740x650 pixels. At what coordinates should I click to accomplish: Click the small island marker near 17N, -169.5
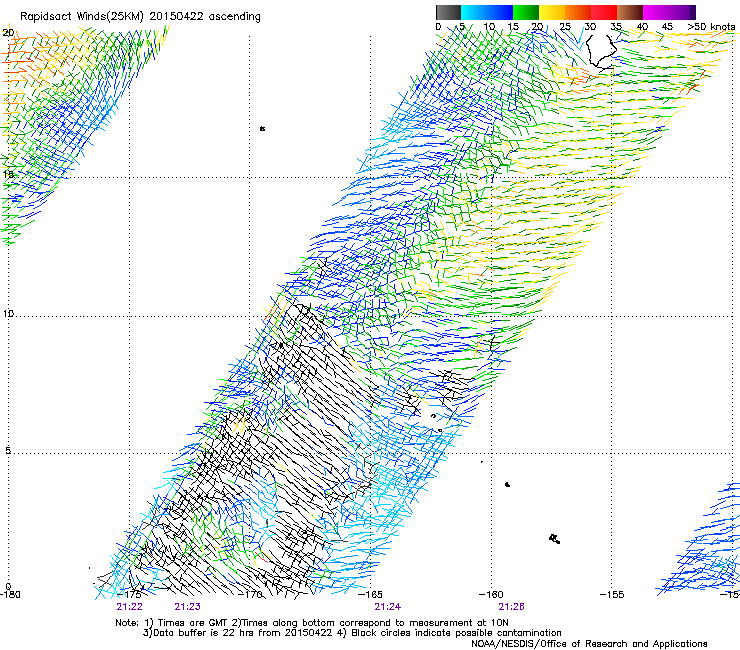(262, 128)
